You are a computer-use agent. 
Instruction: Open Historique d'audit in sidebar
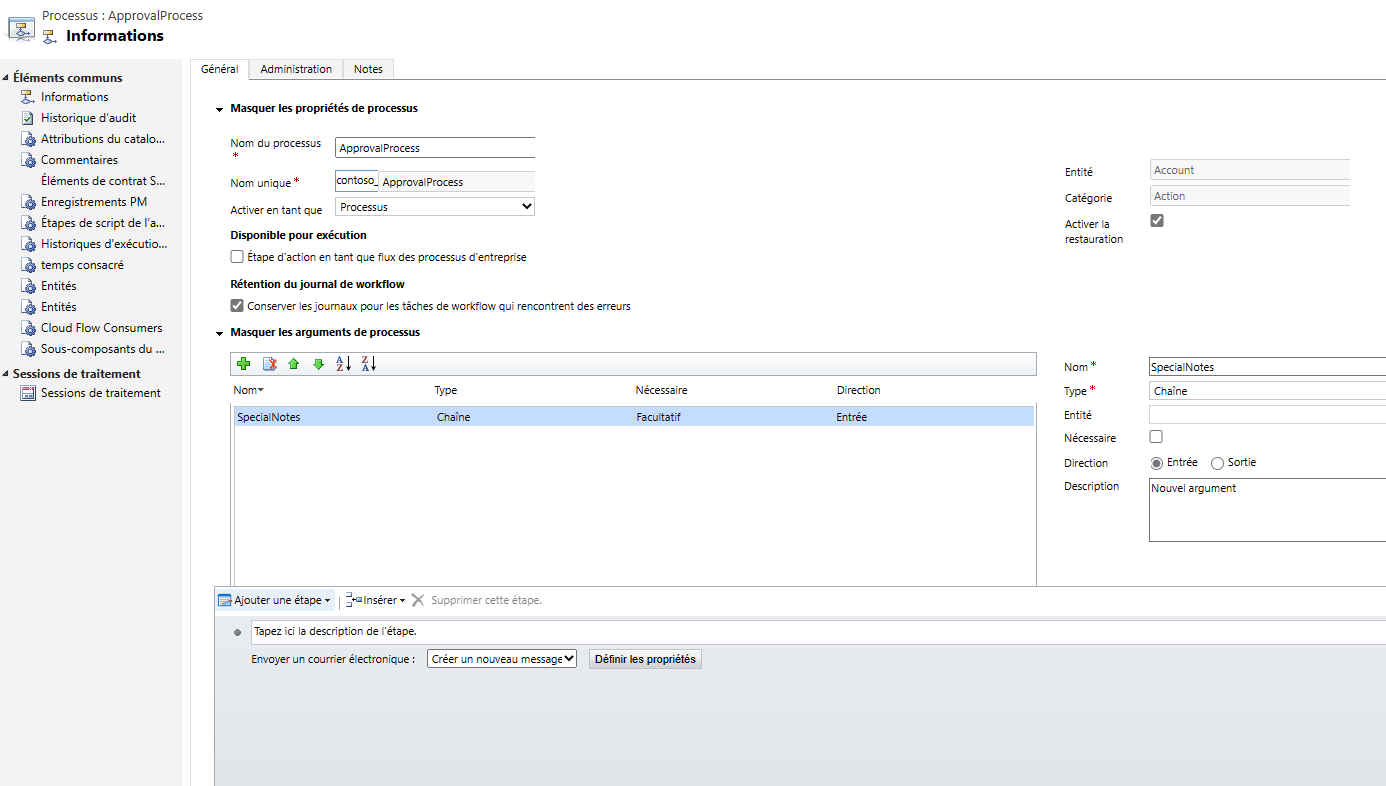[x=88, y=118]
